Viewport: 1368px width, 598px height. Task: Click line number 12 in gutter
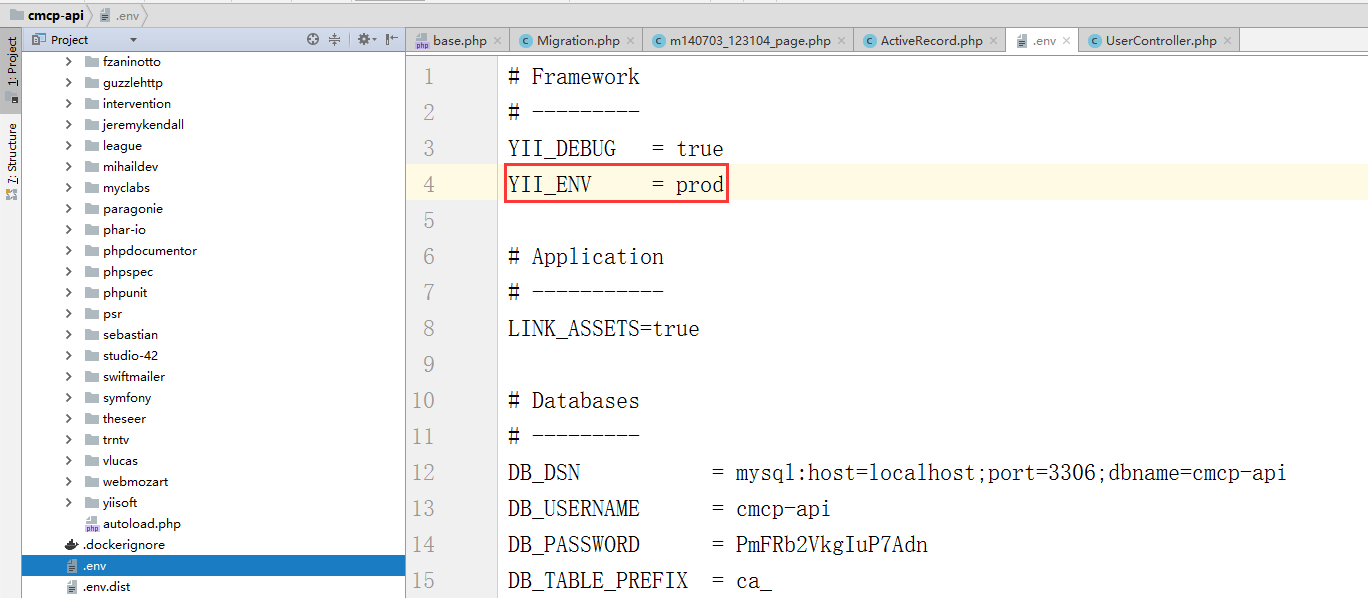coord(423,472)
